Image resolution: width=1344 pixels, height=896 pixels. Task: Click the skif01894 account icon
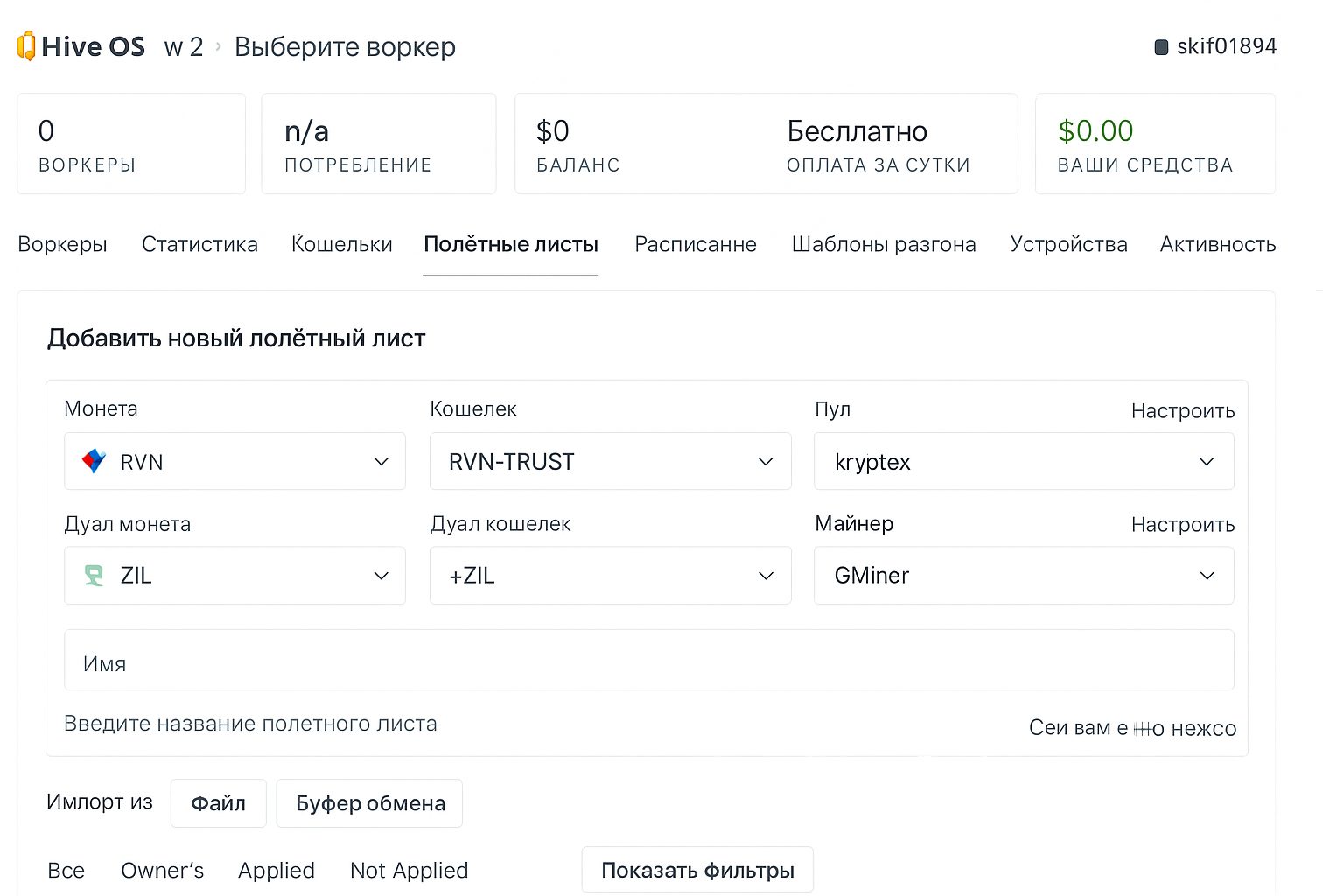tap(1161, 47)
